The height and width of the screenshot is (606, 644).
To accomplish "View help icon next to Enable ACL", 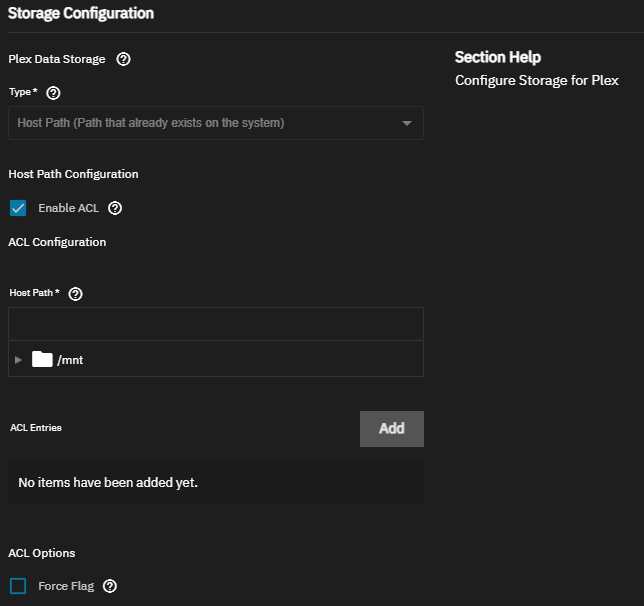I will tap(115, 208).
